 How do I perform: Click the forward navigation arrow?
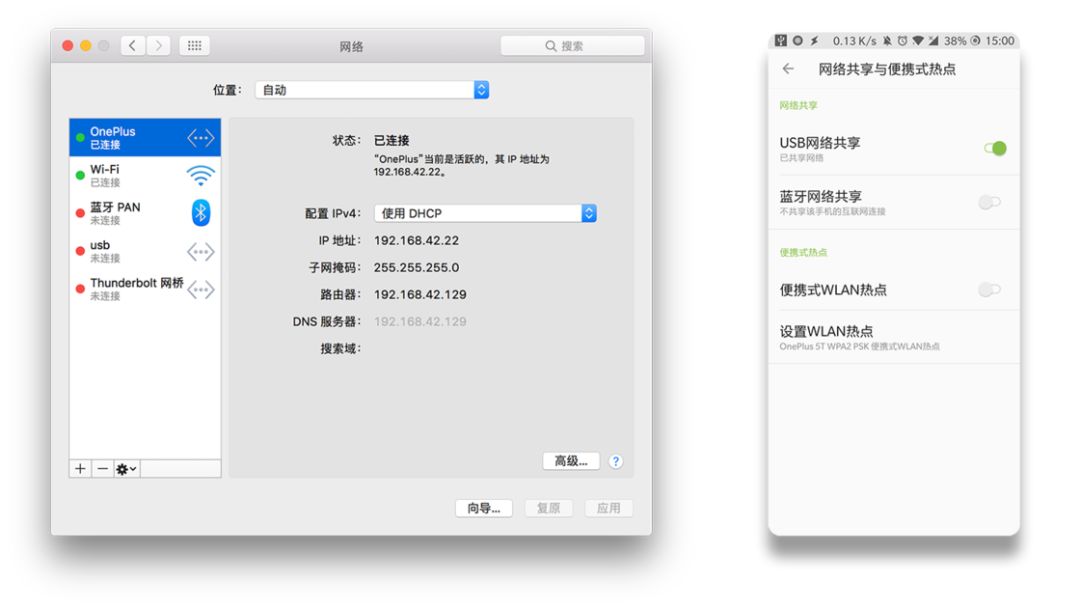point(158,46)
